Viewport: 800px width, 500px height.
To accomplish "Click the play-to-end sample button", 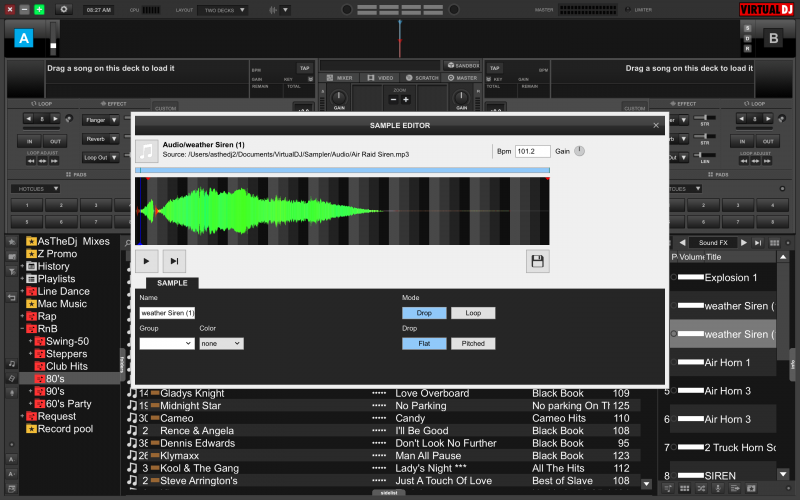I will tap(174, 261).
